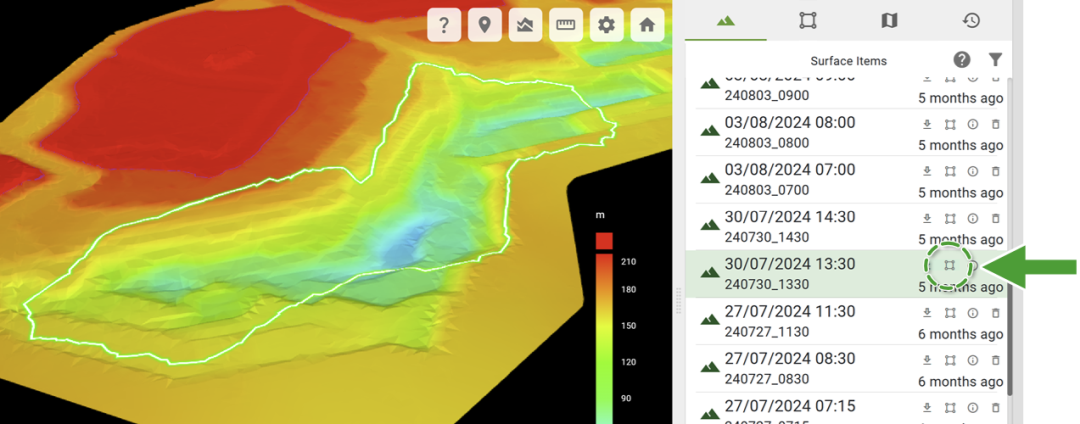Open Surface Items help icon

point(962,60)
